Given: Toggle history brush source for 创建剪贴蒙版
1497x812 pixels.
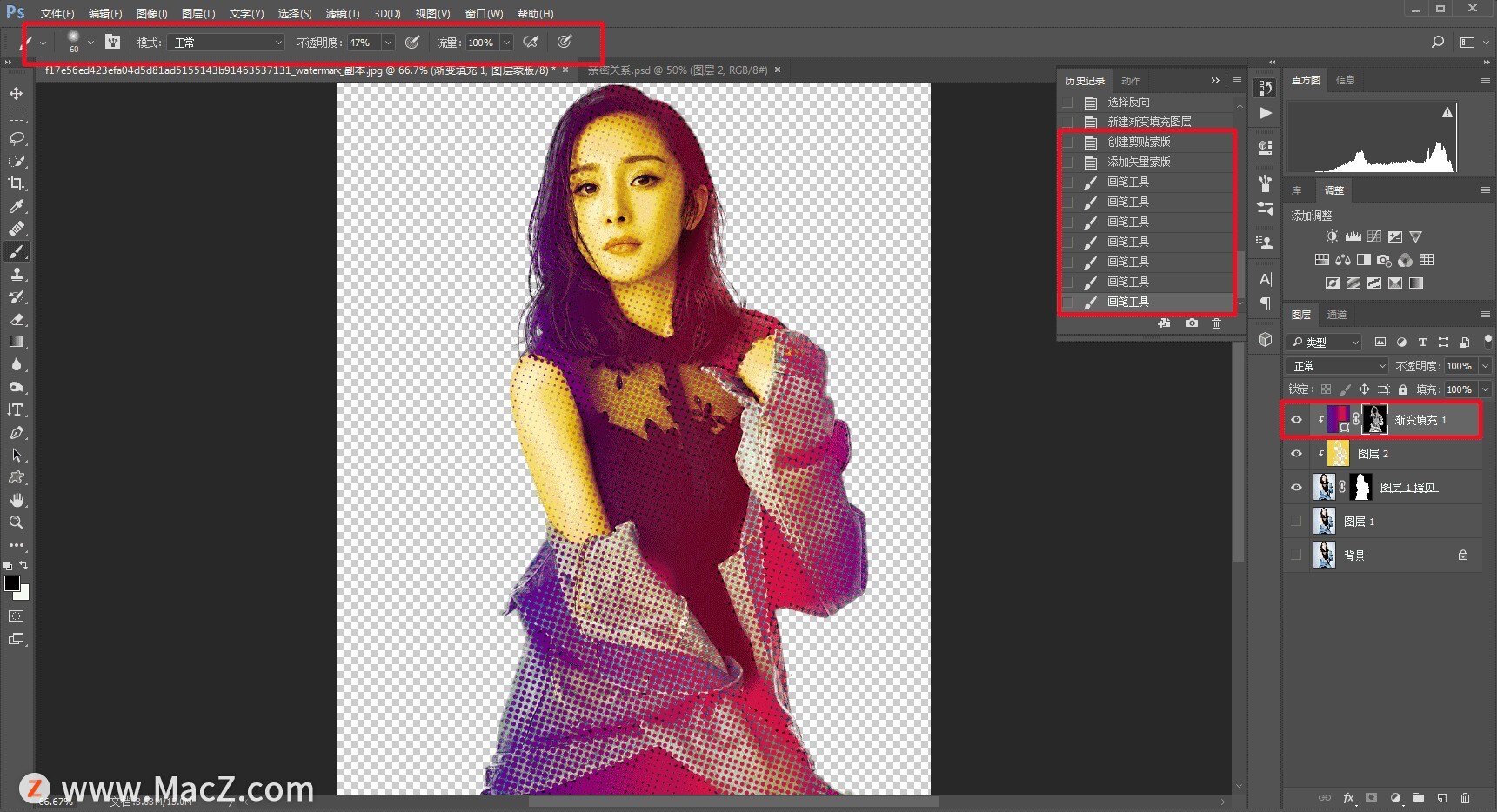Looking at the screenshot, I should (x=1067, y=143).
